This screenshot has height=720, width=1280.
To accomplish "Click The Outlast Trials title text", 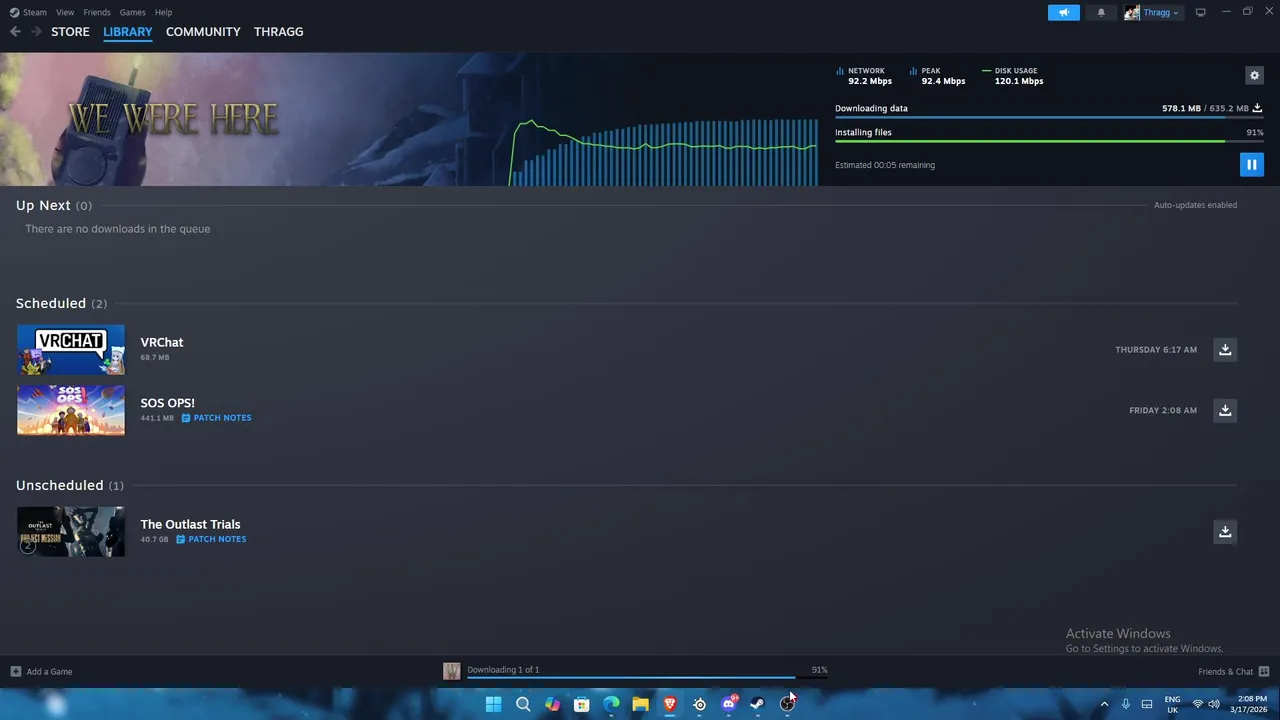I will click(x=190, y=524).
